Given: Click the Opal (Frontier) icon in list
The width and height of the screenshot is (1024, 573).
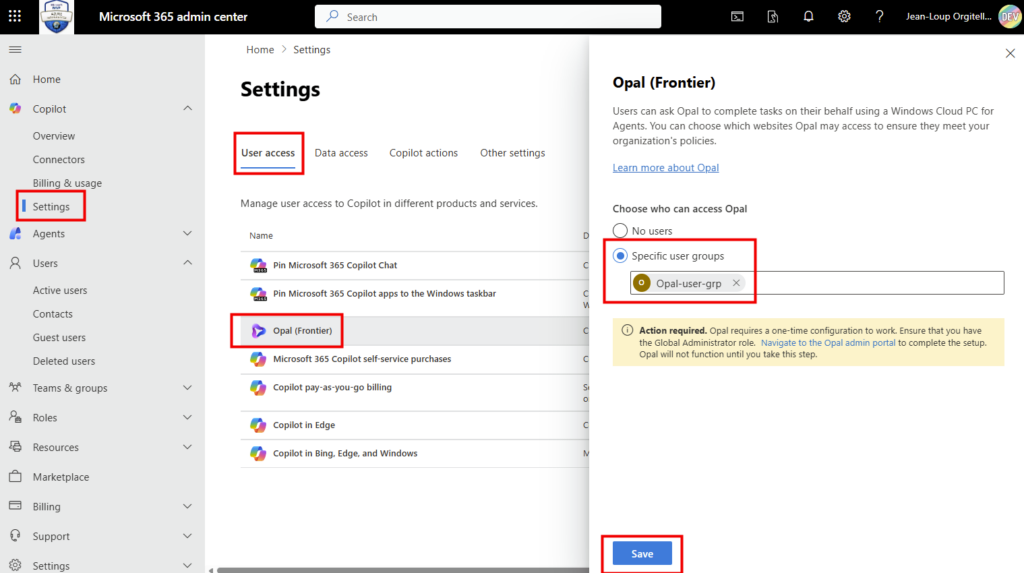Looking at the screenshot, I should (259, 330).
